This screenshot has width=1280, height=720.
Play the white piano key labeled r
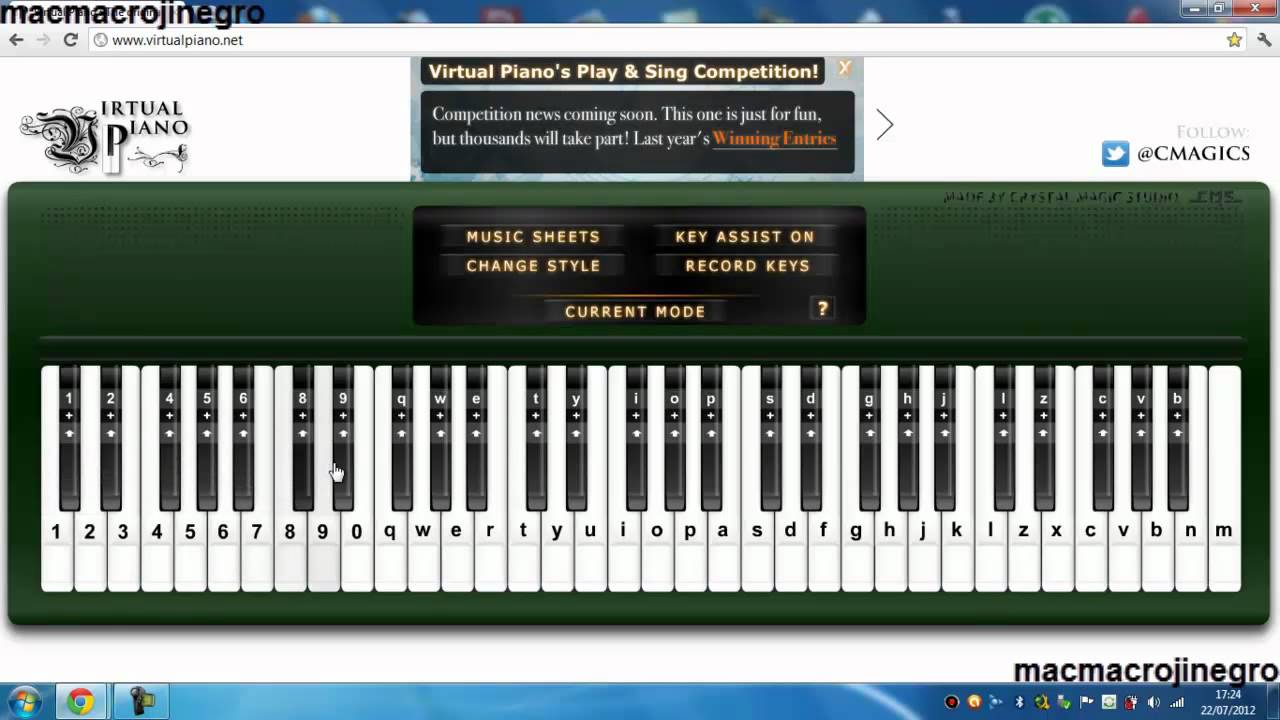coord(490,551)
